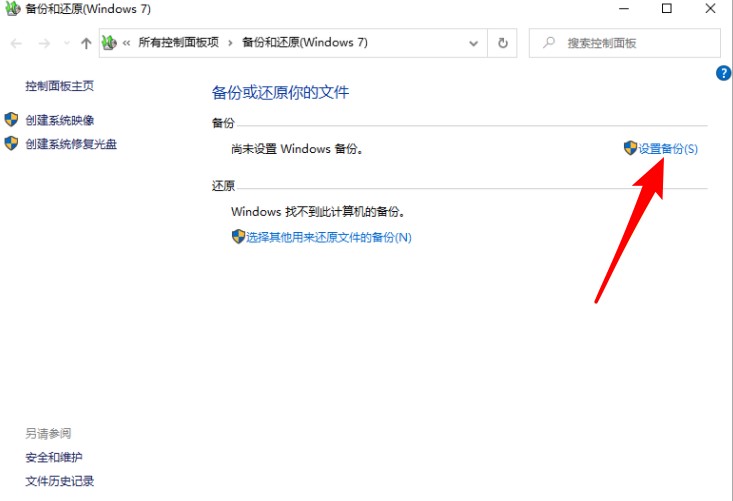The image size is (733, 501).
Task: Open 创建系统映像 link
Action: pyautogui.click(x=59, y=121)
